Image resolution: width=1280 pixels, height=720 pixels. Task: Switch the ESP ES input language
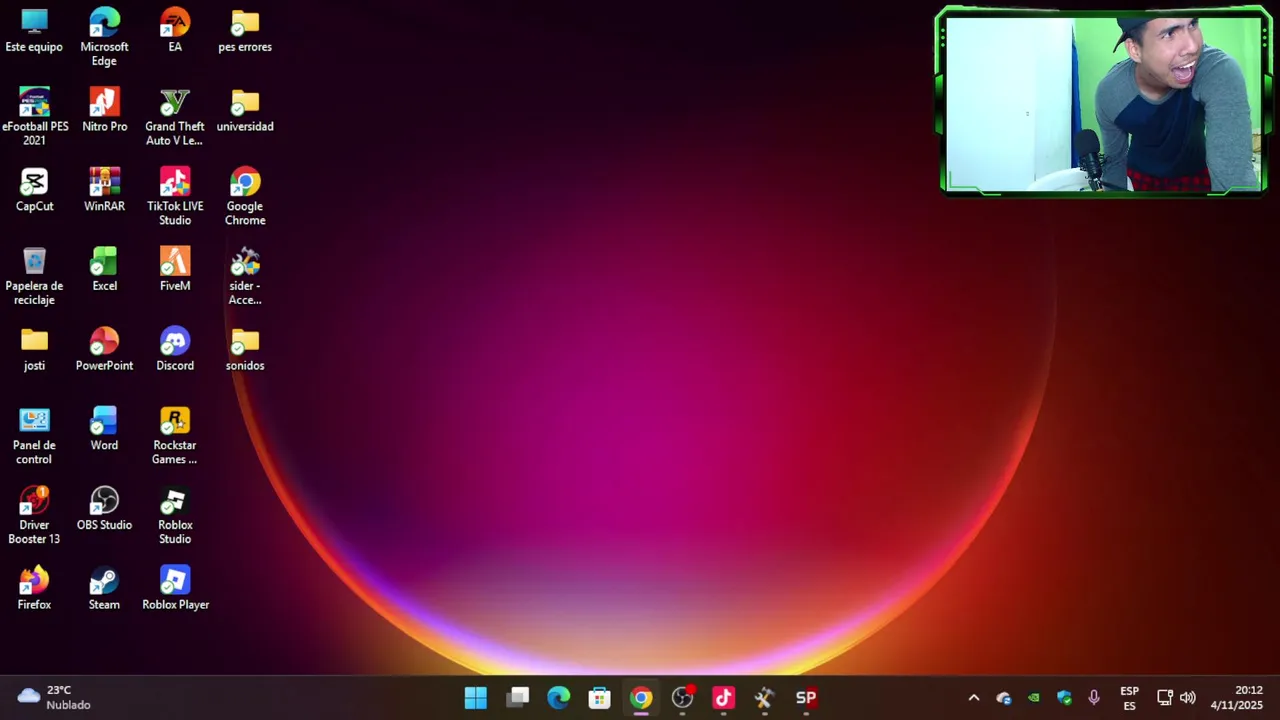[1129, 698]
